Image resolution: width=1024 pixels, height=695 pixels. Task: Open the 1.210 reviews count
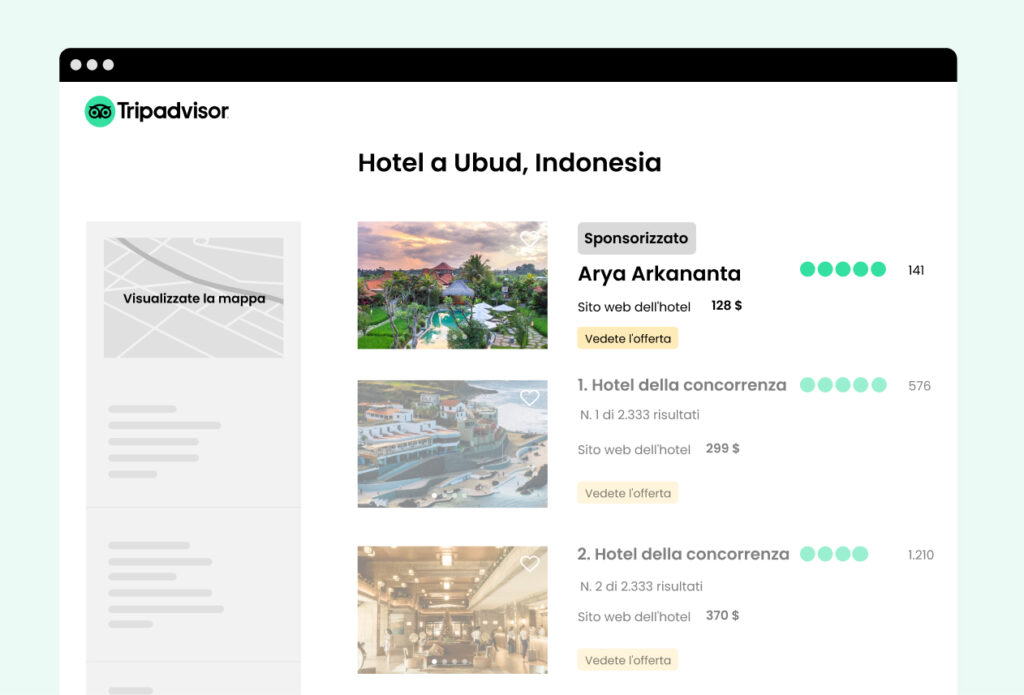point(921,555)
